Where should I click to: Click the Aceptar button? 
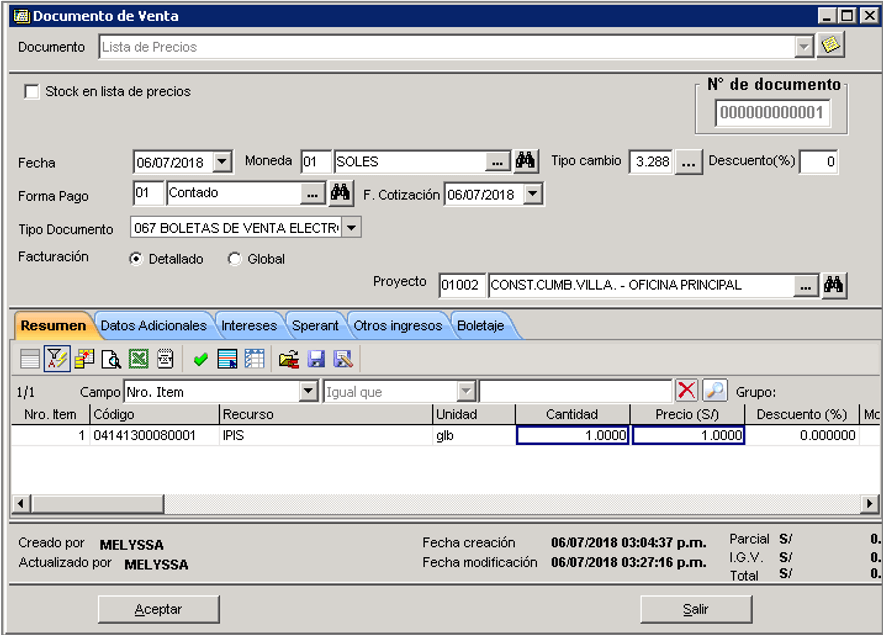[158, 609]
